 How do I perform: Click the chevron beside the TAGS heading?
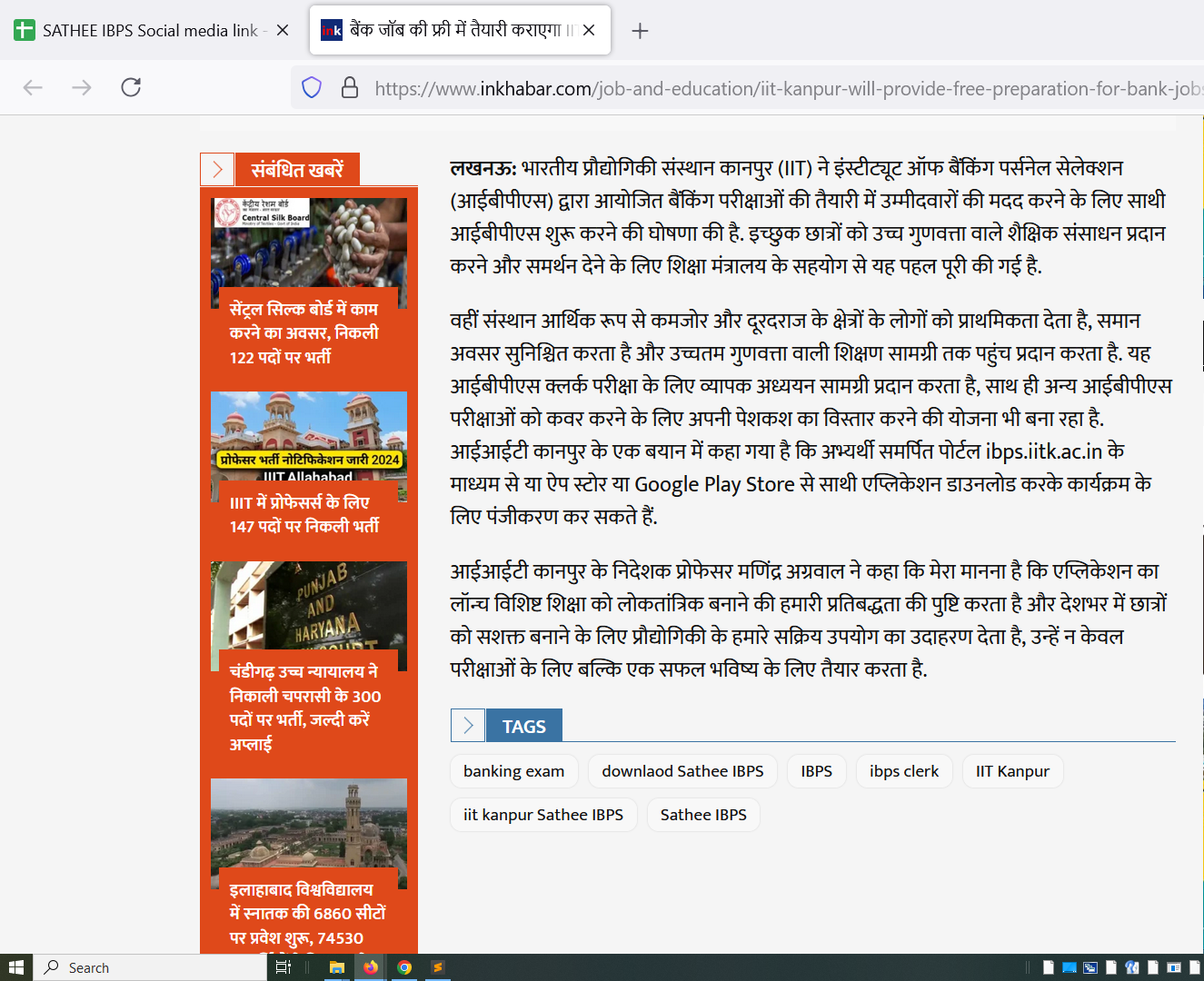pyautogui.click(x=468, y=726)
